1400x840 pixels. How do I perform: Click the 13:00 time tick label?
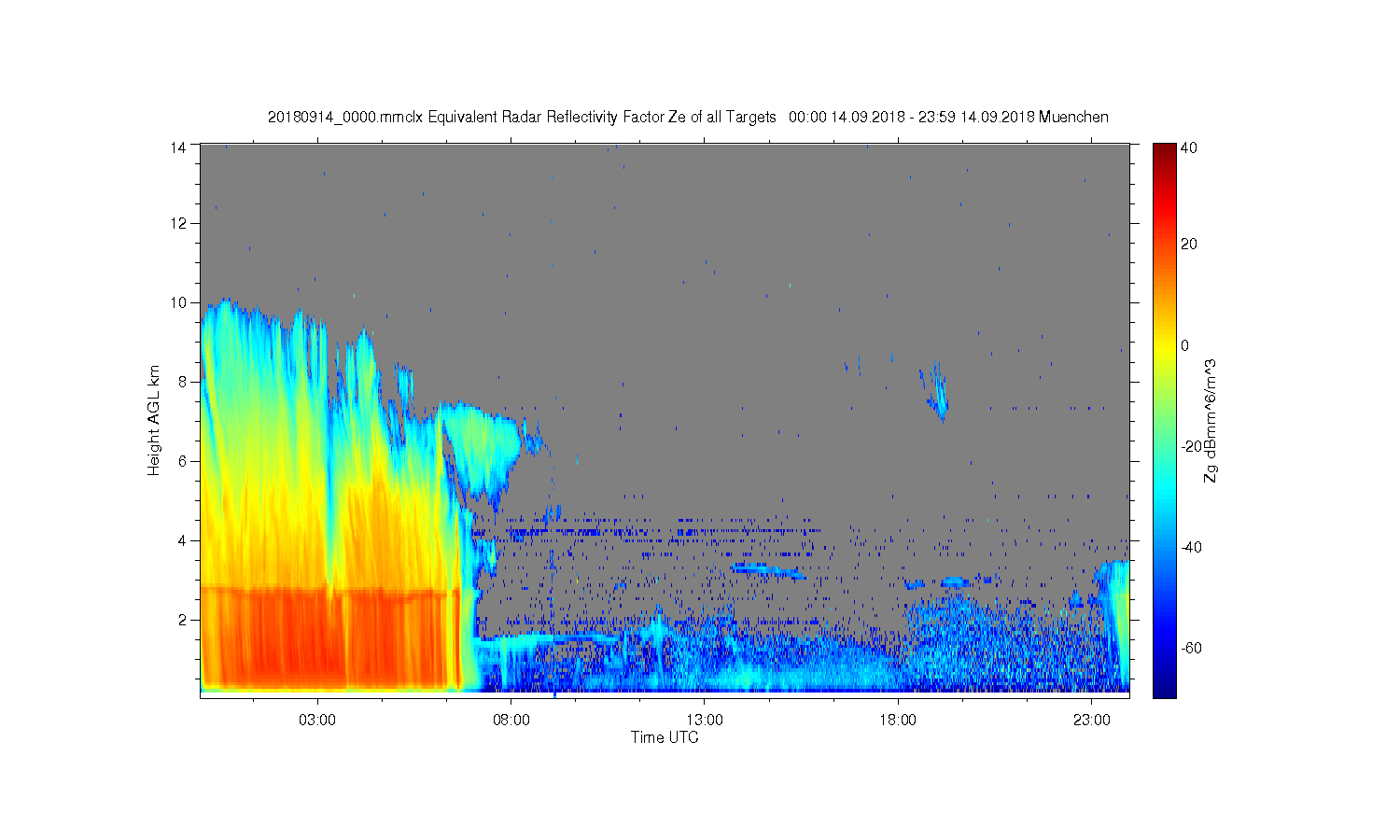coord(705,721)
